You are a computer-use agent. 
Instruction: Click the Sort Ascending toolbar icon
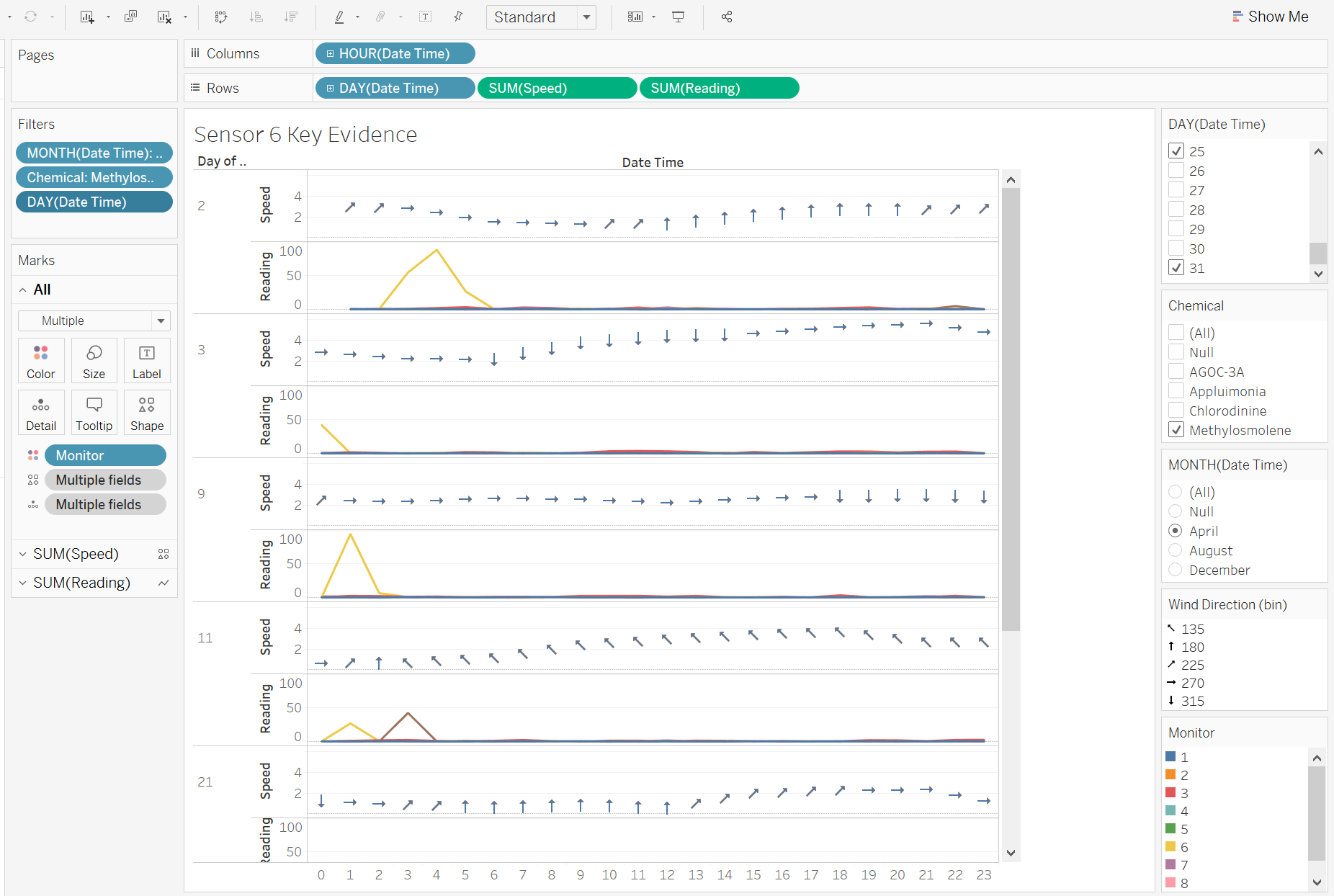(256, 17)
